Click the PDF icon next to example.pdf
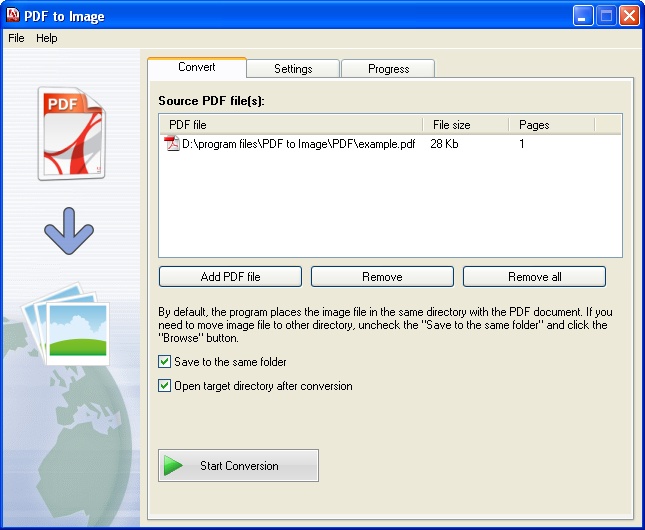 click(172, 144)
